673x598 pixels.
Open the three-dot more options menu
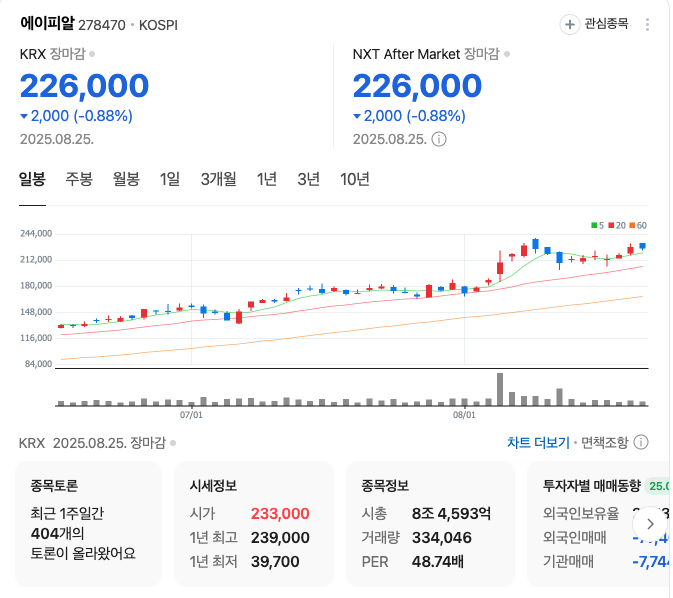(647, 24)
